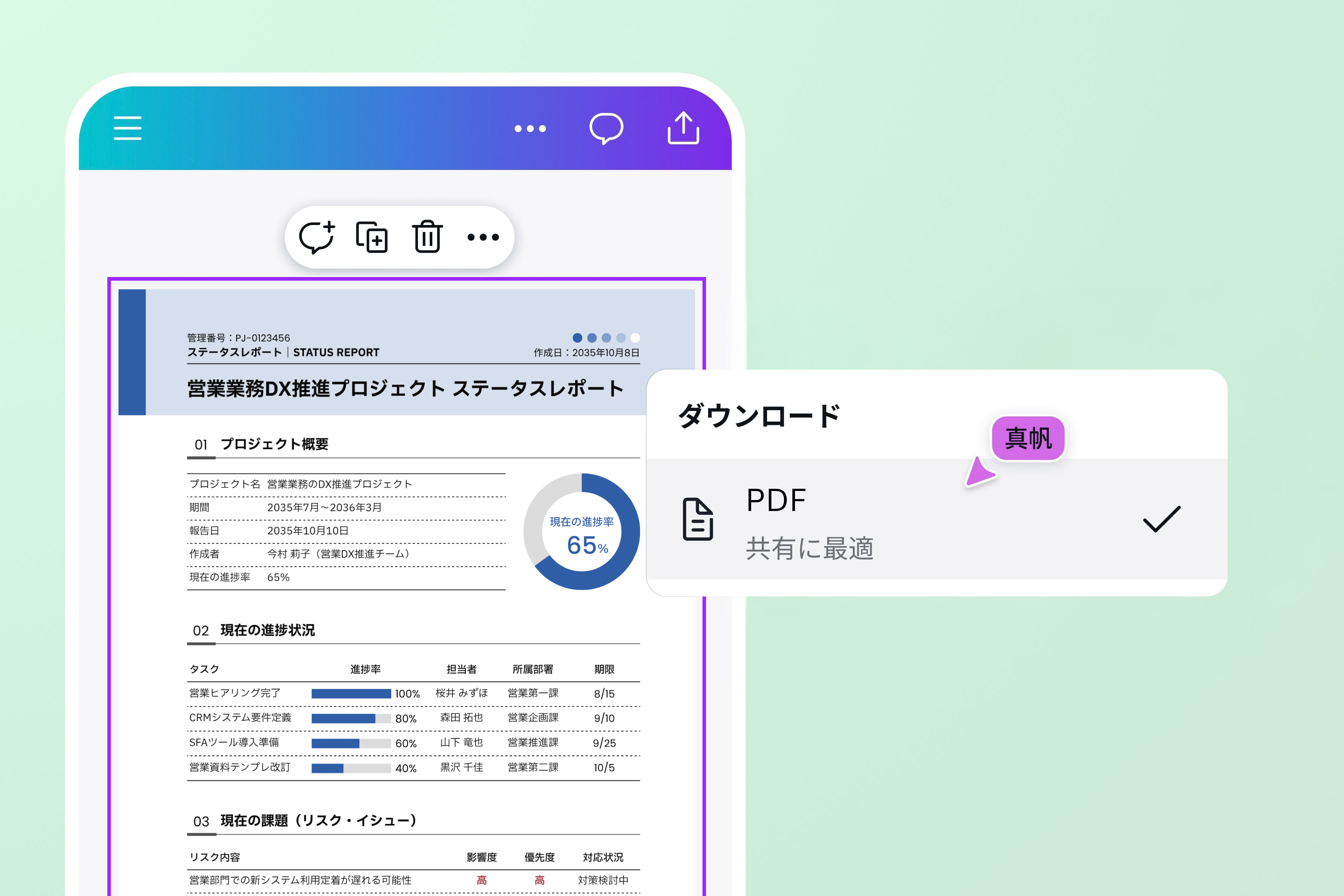Click assignee 黒沢 千佳

point(462,767)
